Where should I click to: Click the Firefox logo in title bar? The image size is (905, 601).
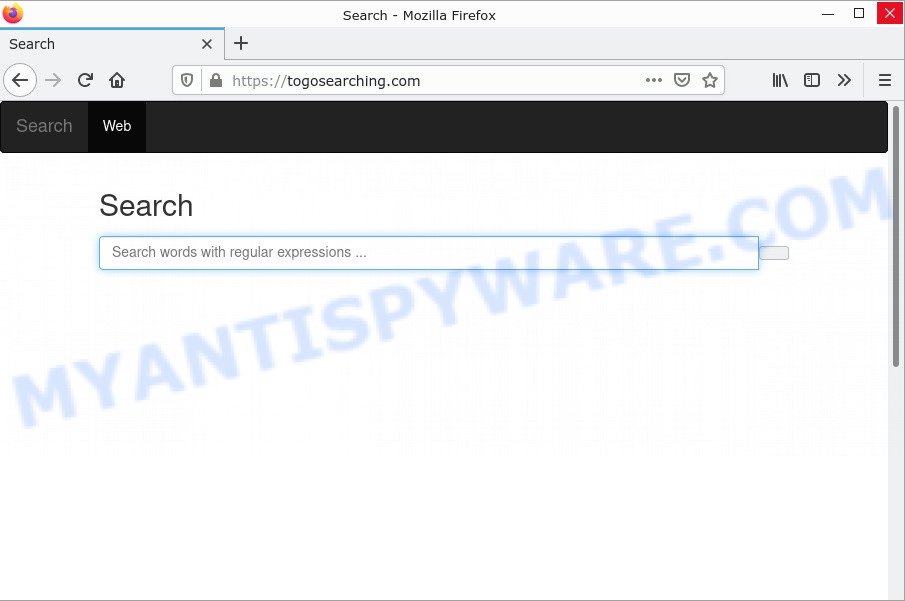[x=13, y=13]
